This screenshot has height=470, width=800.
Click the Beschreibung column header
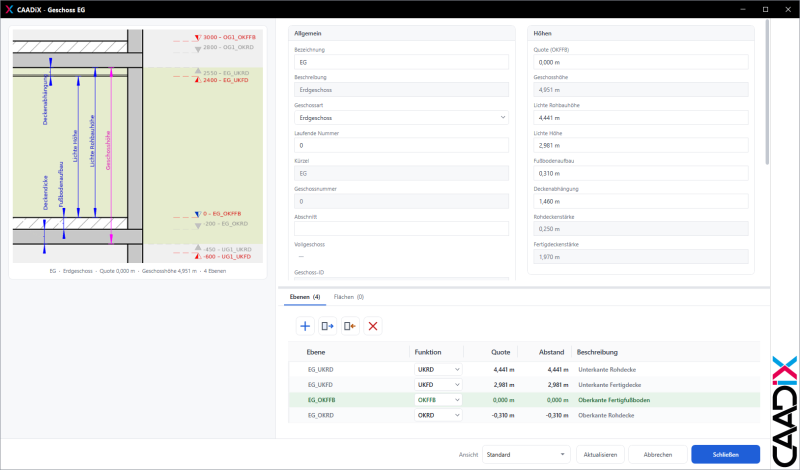click(x=597, y=352)
